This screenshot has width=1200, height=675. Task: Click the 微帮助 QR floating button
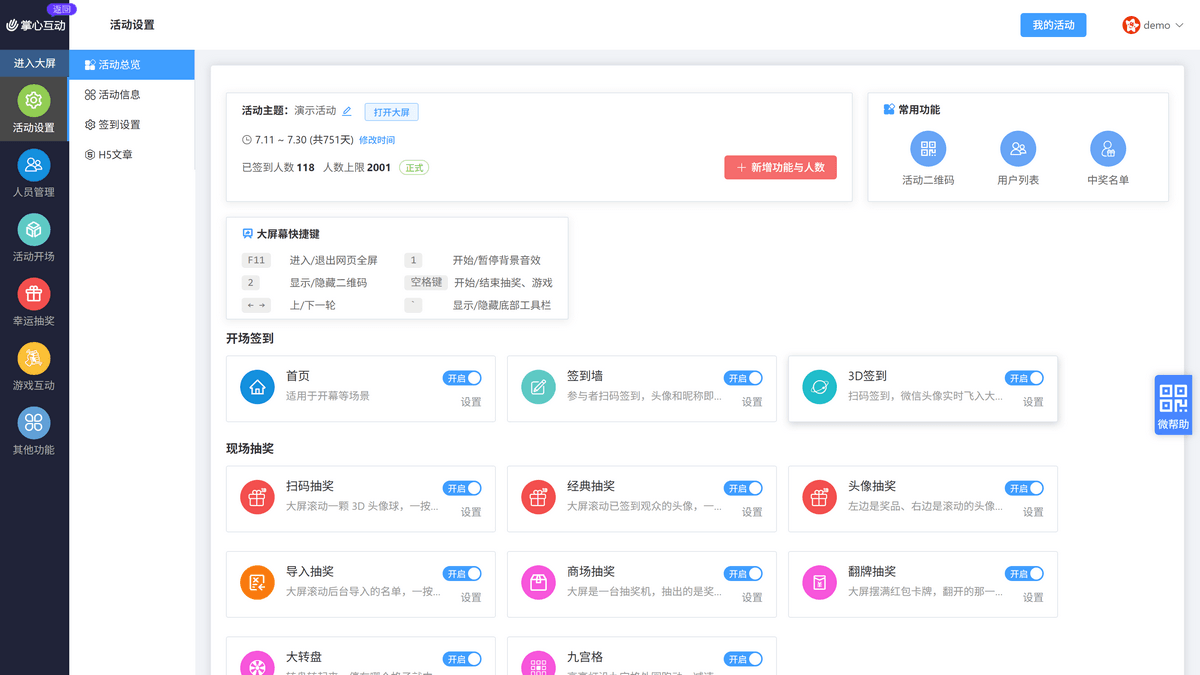pyautogui.click(x=1174, y=404)
